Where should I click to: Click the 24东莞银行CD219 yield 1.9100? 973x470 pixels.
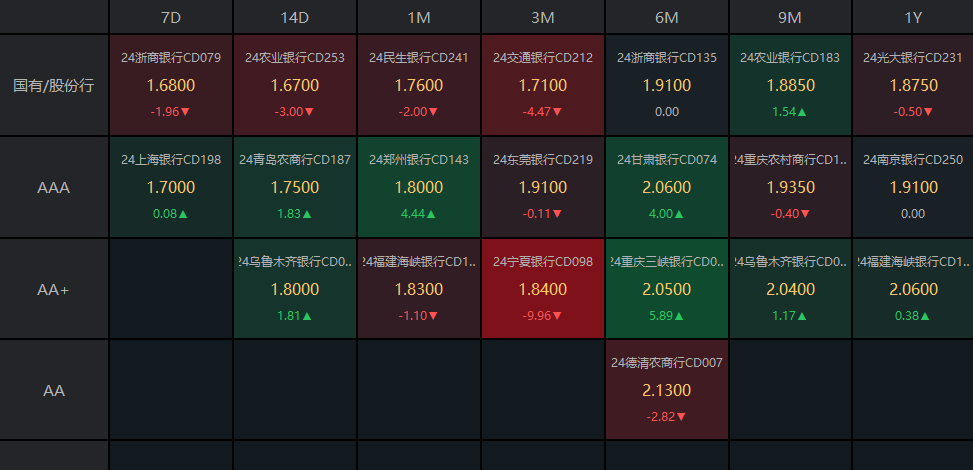pyautogui.click(x=543, y=187)
